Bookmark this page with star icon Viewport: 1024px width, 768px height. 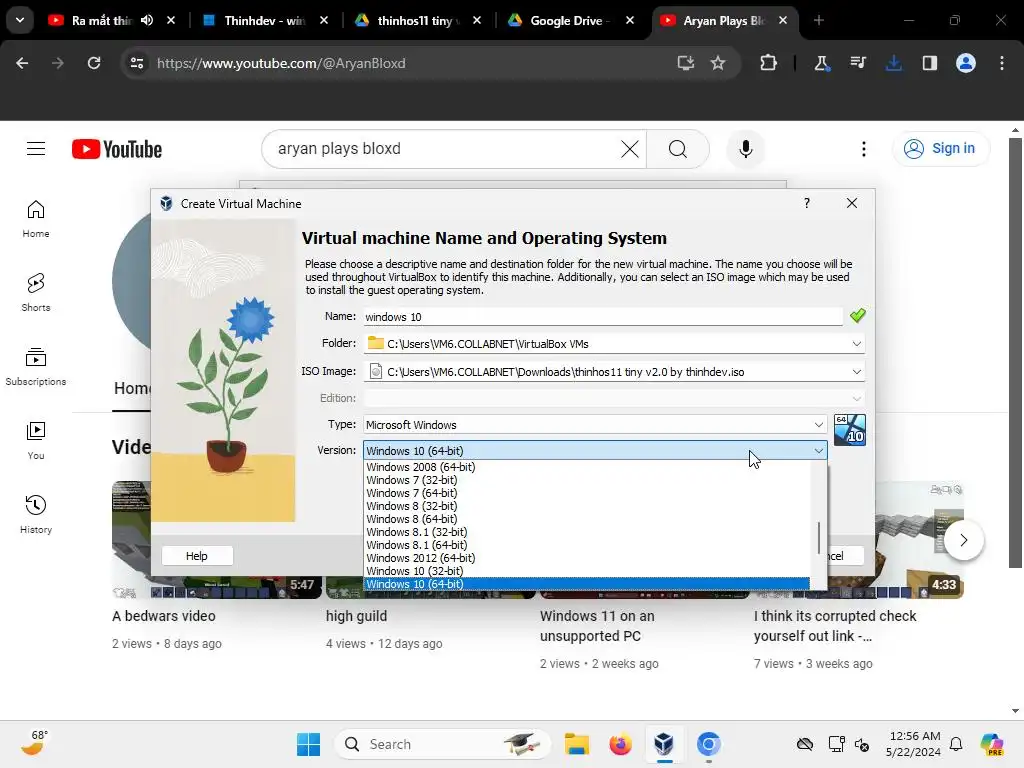pos(718,63)
